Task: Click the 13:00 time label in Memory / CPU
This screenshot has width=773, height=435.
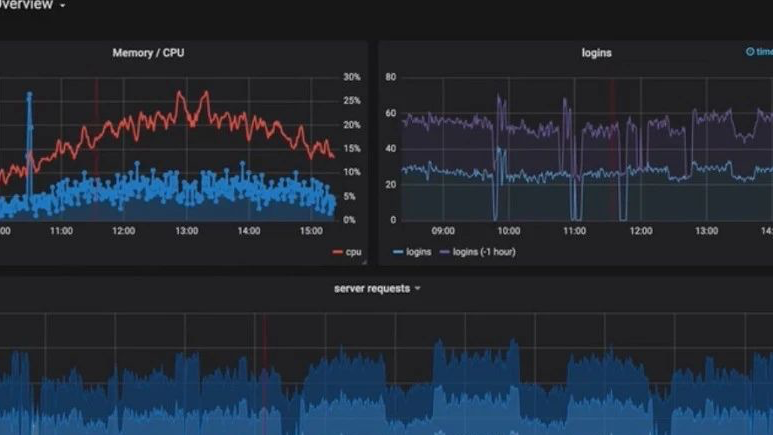Action: (186, 231)
